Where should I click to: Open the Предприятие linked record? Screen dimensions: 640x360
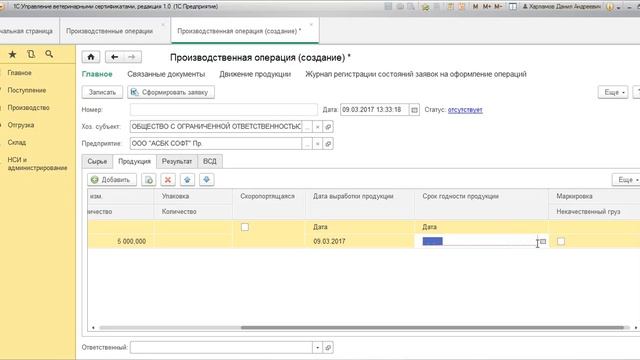pos(328,144)
